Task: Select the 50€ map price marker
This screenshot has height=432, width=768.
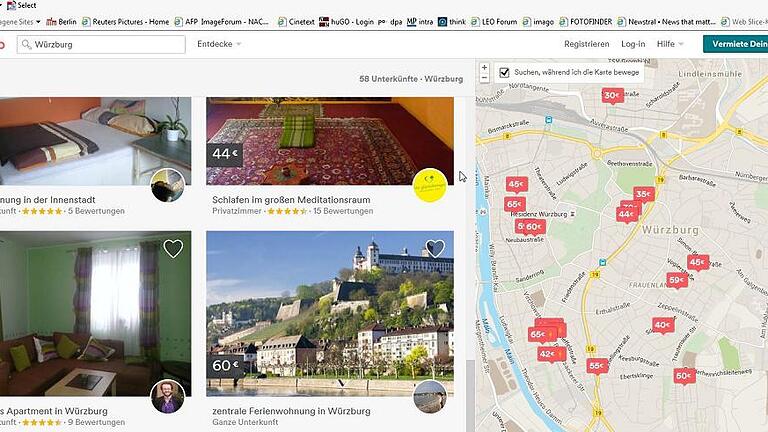Action: [684, 376]
